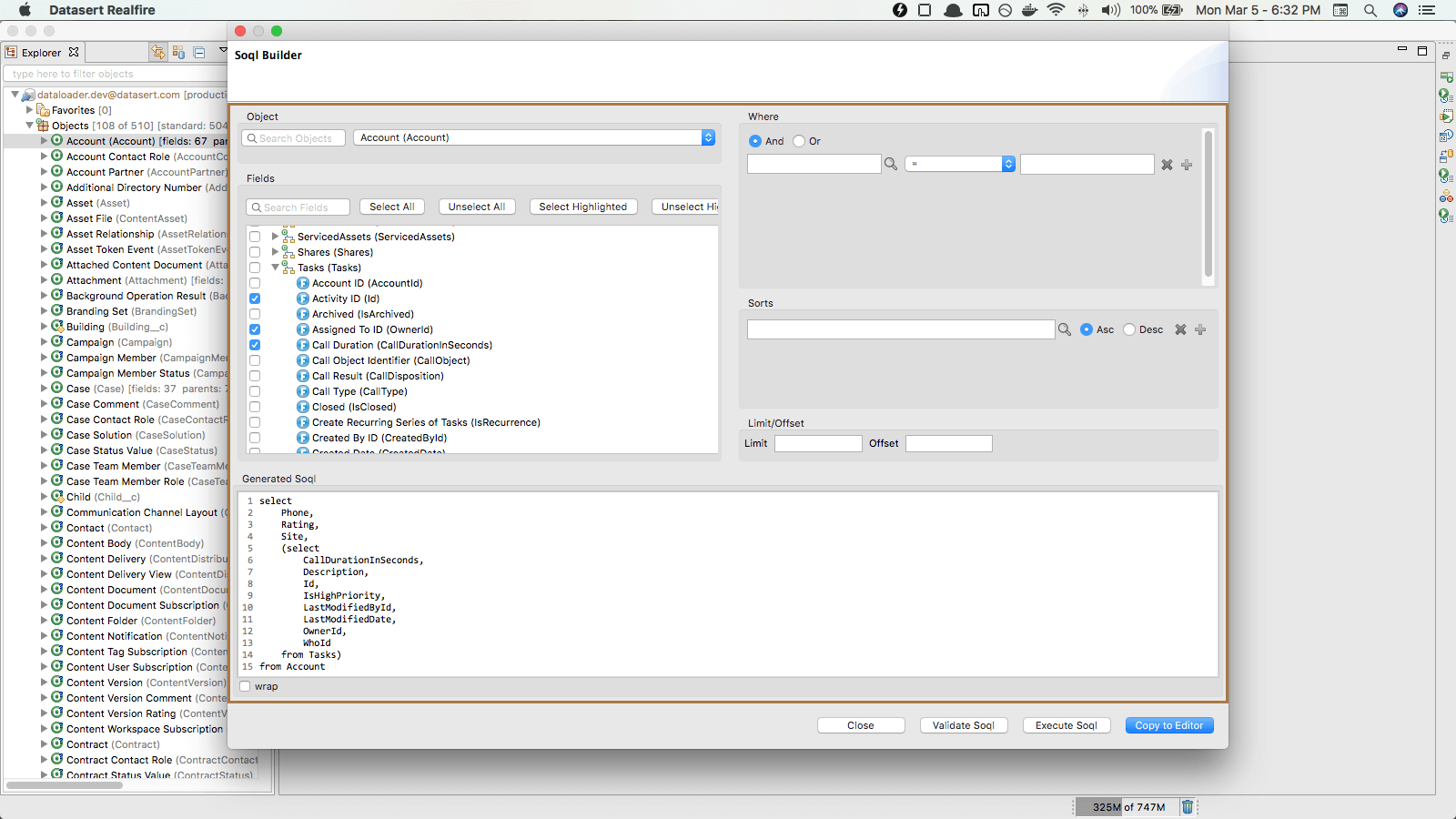Click the objects database icon in Explorer toolbar
The height and width of the screenshot is (819, 1456).
[178, 52]
